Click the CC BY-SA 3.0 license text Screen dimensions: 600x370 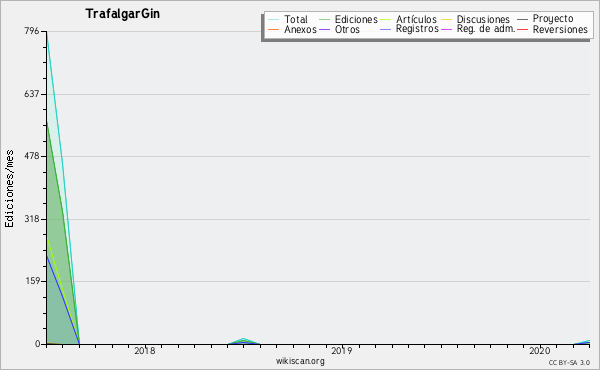point(569,362)
